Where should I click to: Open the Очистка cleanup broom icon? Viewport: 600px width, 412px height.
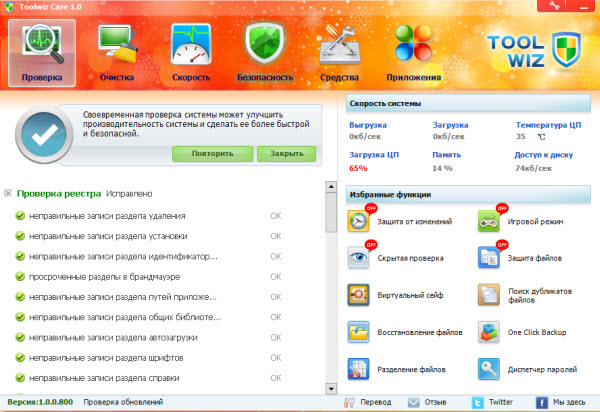(x=117, y=44)
